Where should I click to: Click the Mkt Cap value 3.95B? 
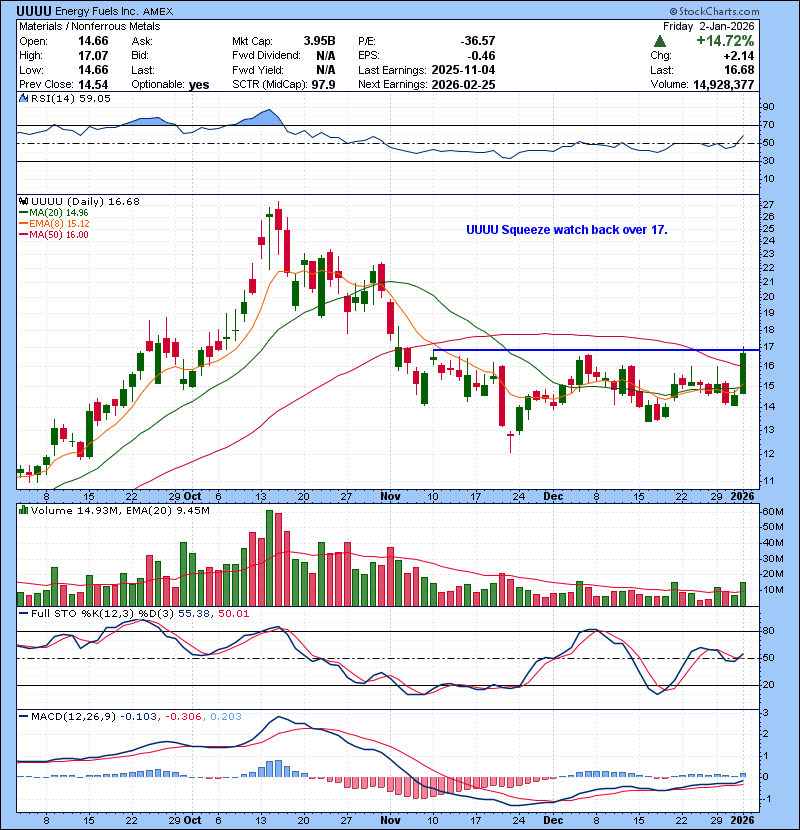coord(319,41)
